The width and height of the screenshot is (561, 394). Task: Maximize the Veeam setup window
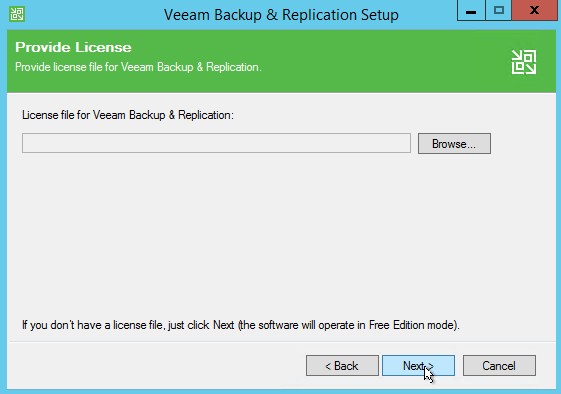coord(499,10)
